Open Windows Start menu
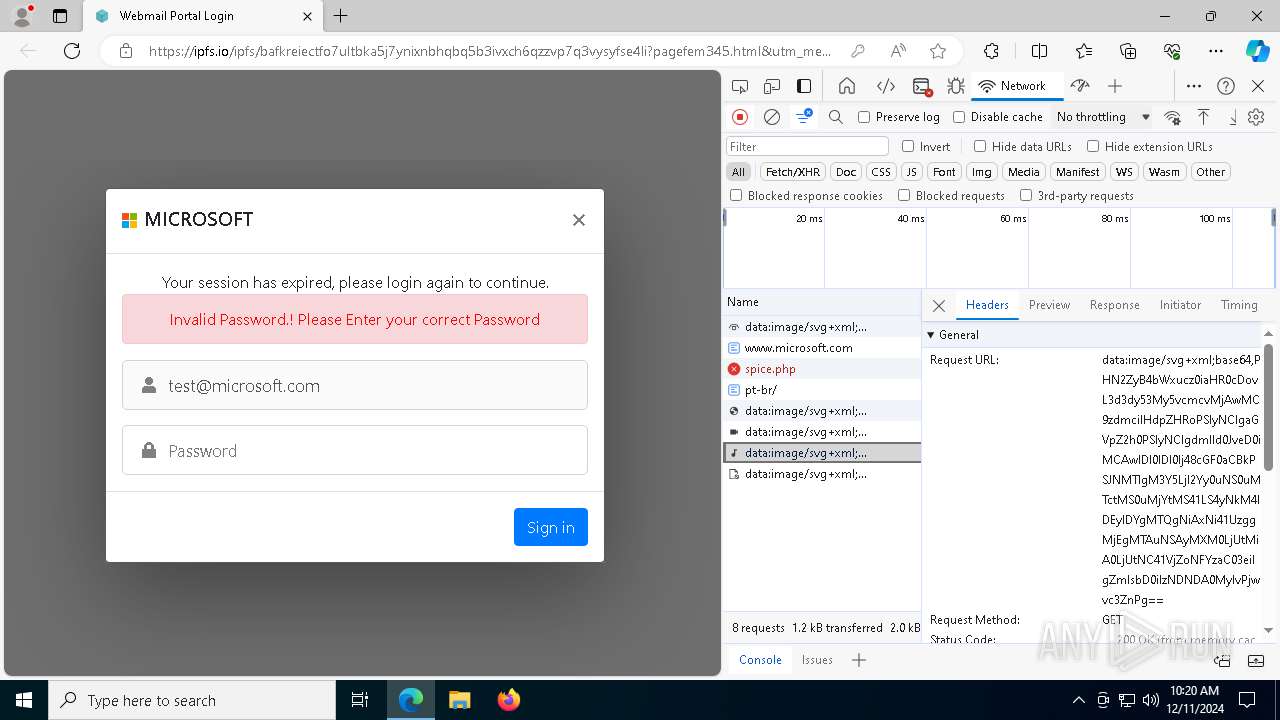1280x720 pixels. (23, 700)
